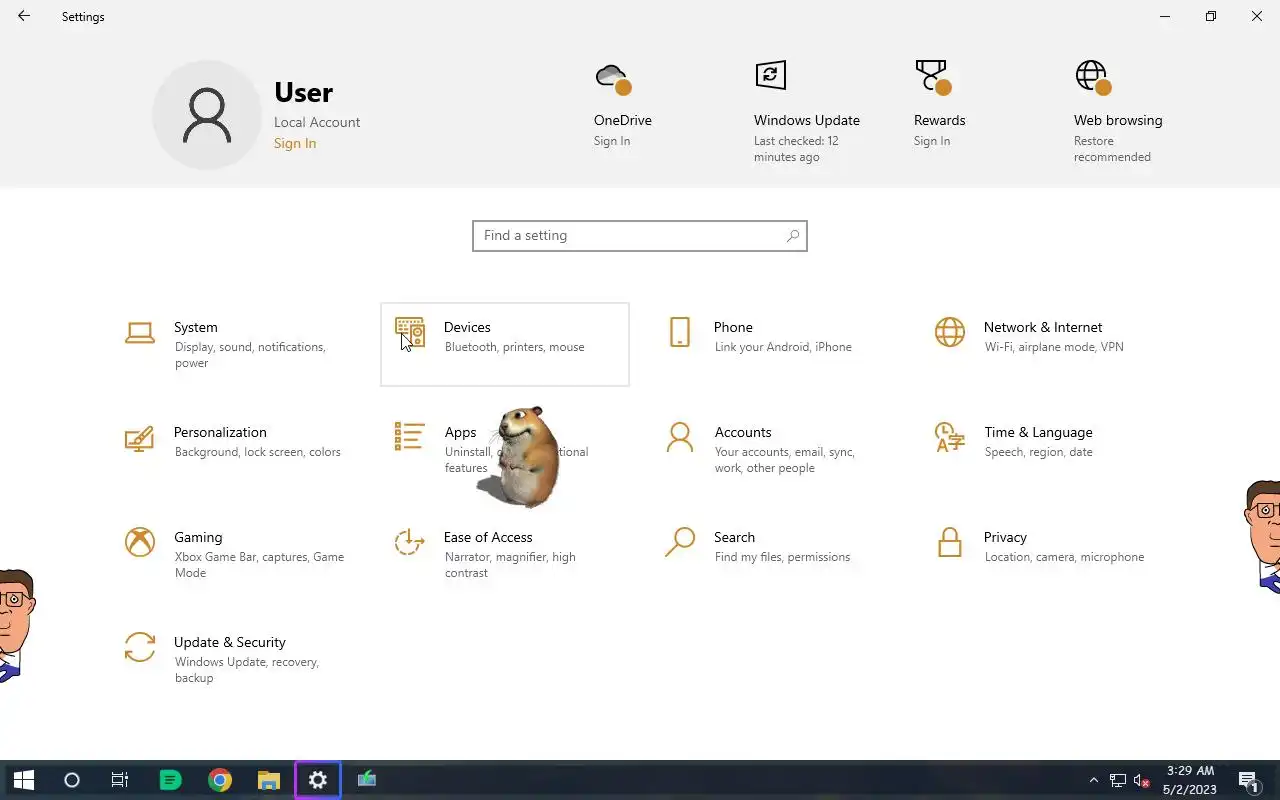
Task: Open Ease of Access icon
Action: pyautogui.click(x=410, y=542)
